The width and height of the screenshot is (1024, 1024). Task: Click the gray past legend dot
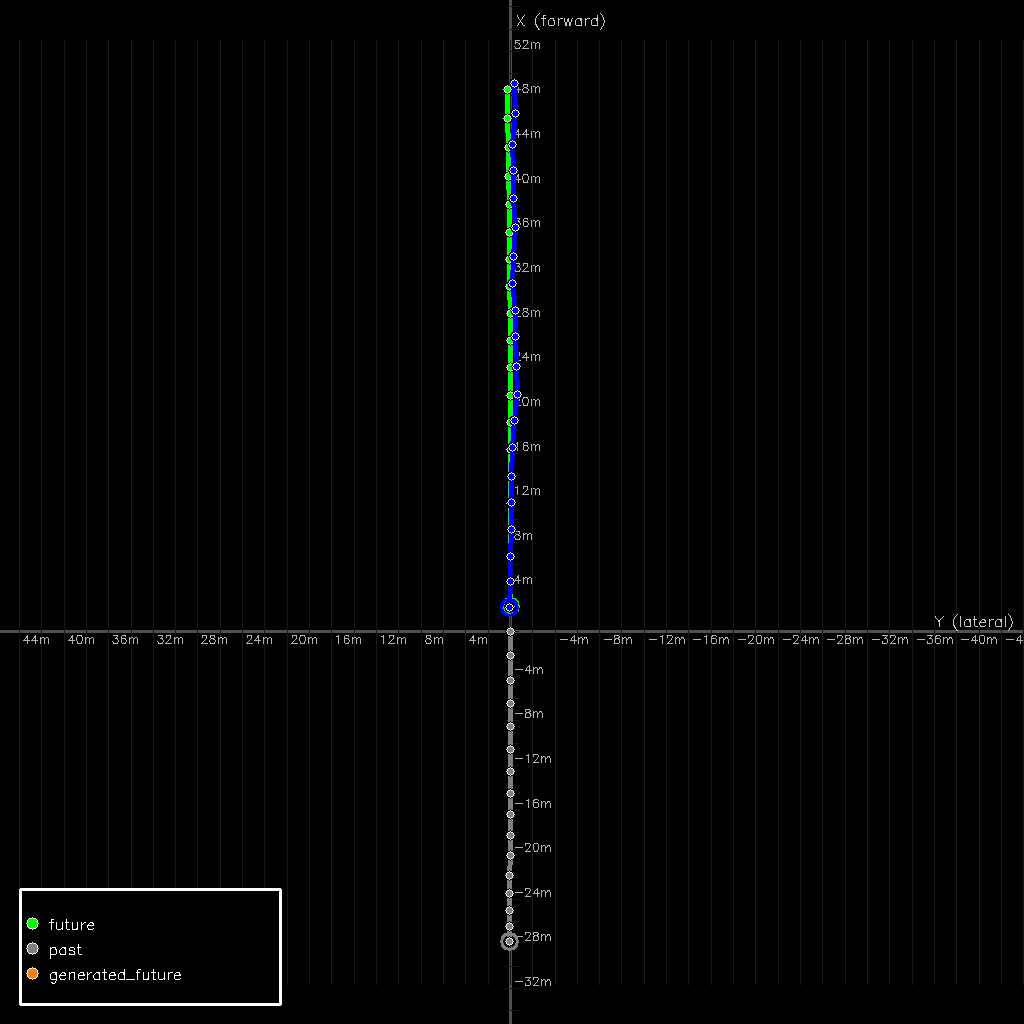click(33, 948)
